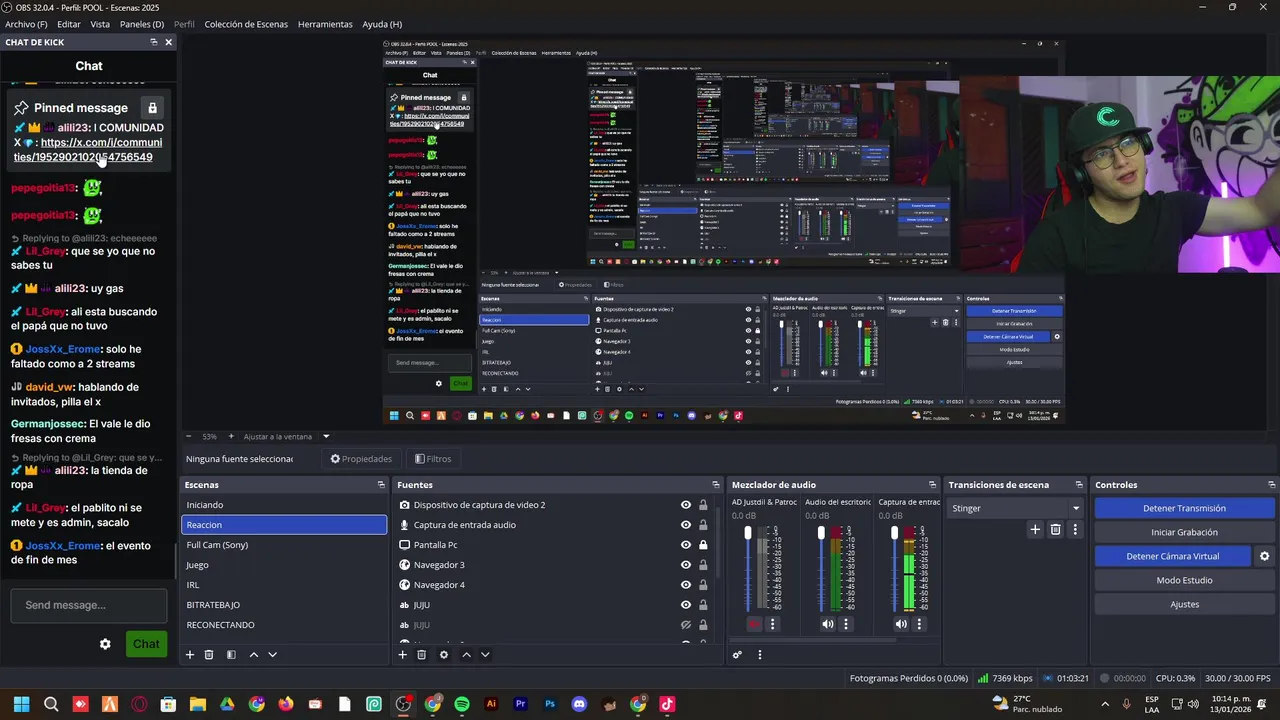Pop out the Fuentes dock panel
The image size is (1280, 720).
pyautogui.click(x=716, y=485)
